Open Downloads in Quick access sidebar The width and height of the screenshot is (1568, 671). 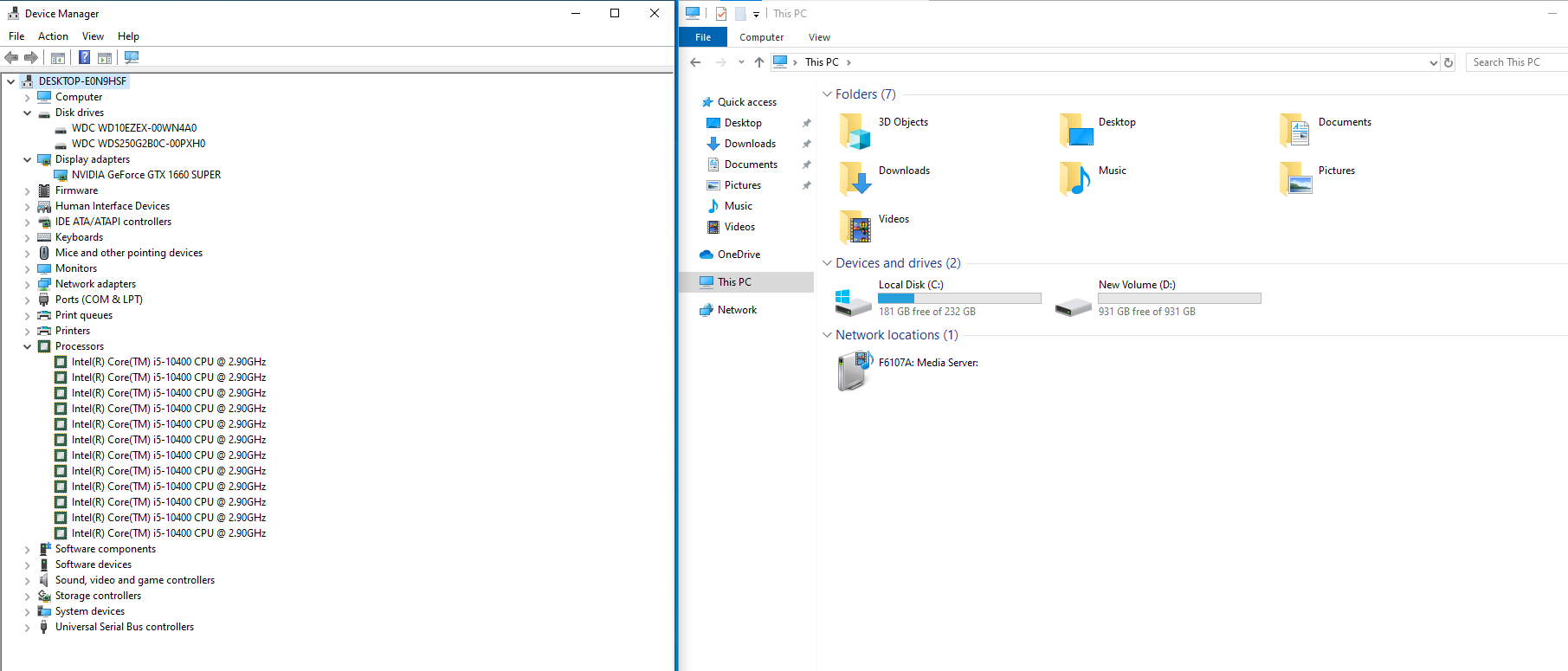tap(750, 144)
